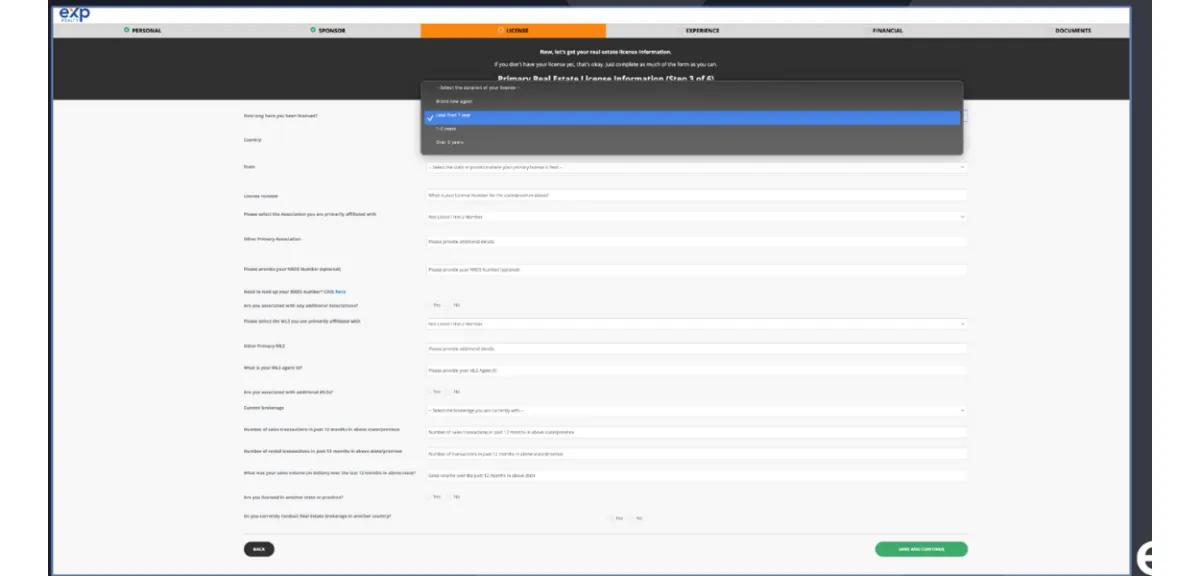Switch to the Experience step tab

[x=702, y=31]
